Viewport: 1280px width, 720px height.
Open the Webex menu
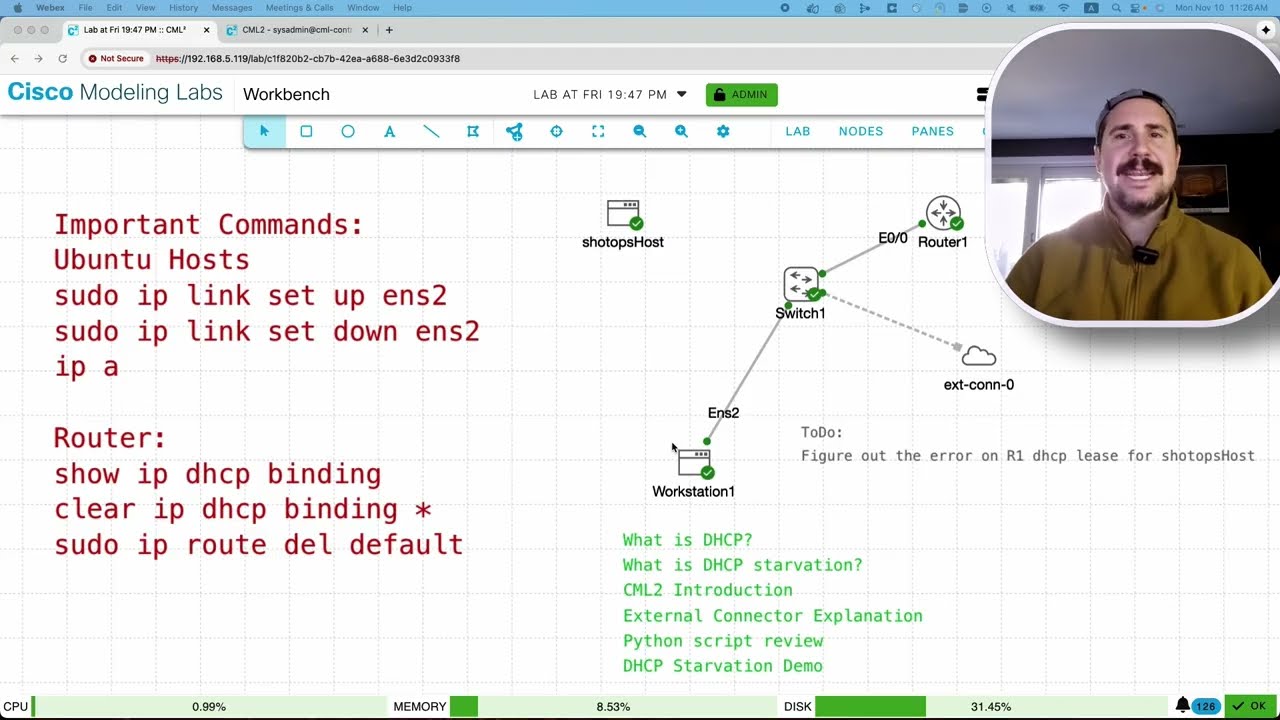click(50, 8)
